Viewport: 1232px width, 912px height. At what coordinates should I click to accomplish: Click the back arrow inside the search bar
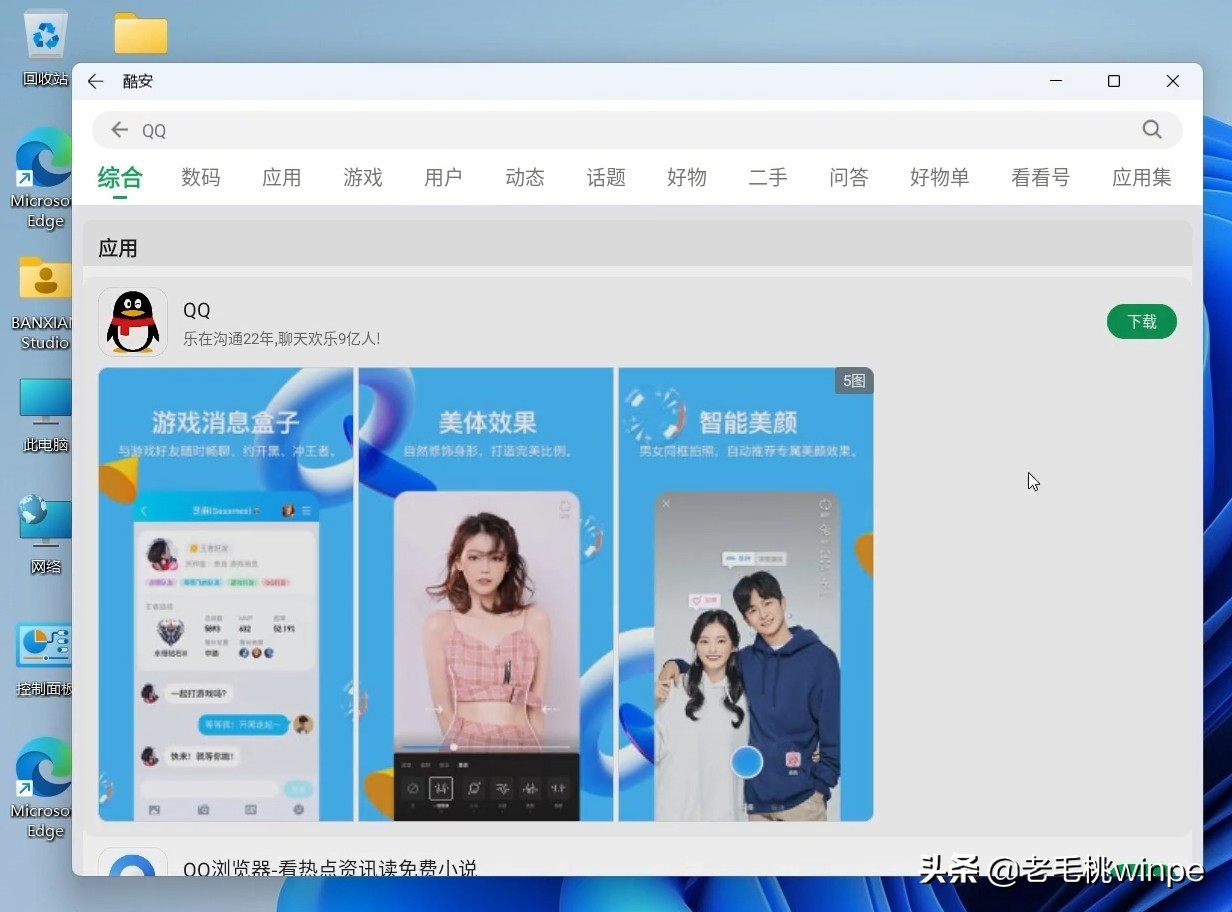coord(120,130)
